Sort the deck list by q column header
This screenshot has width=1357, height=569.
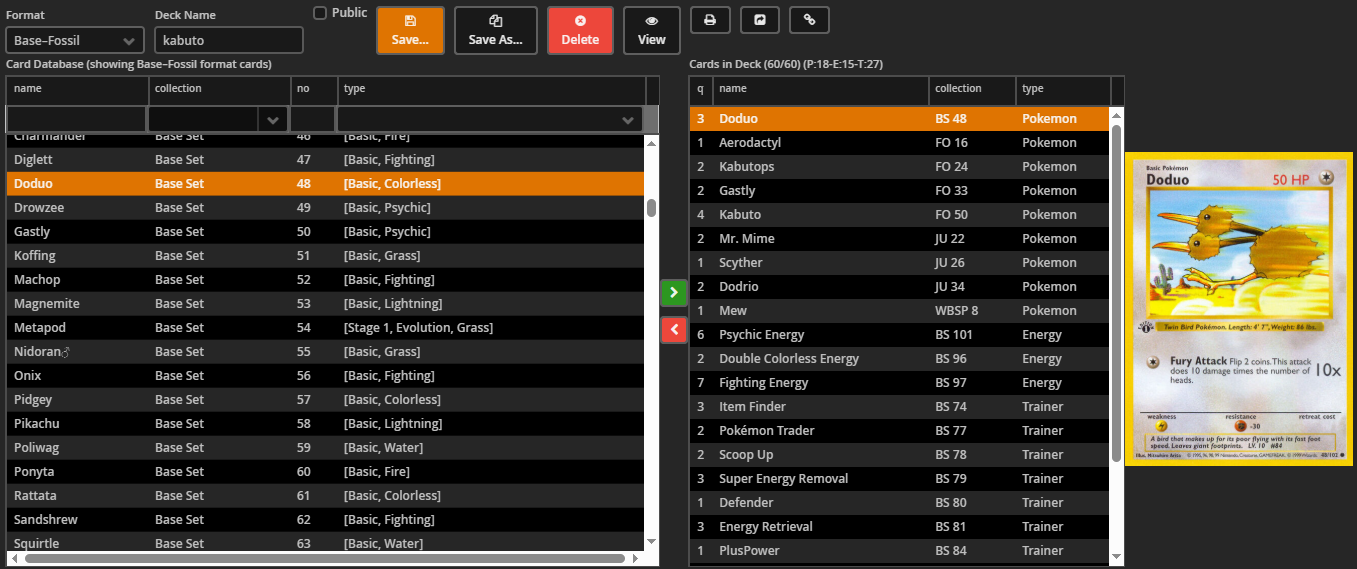(x=700, y=89)
